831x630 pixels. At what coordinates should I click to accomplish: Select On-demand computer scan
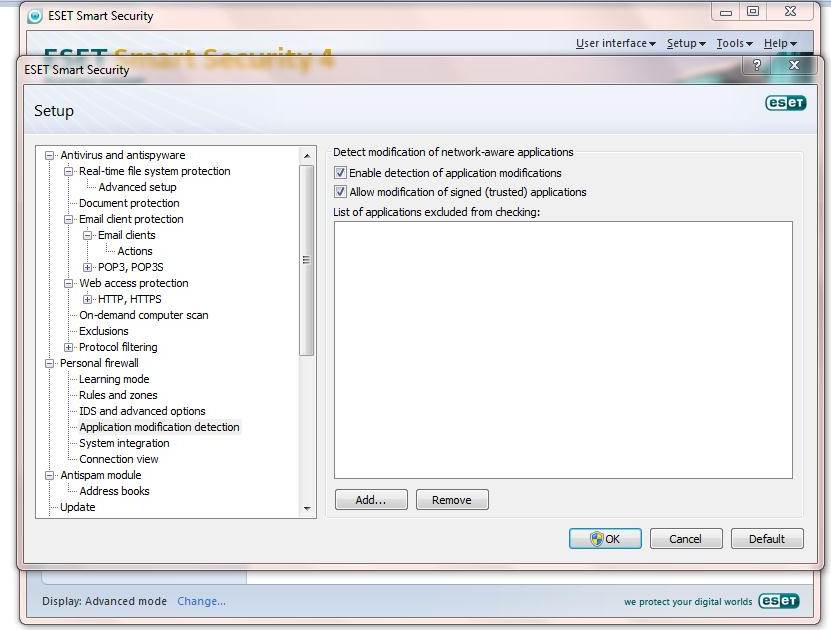coord(144,315)
